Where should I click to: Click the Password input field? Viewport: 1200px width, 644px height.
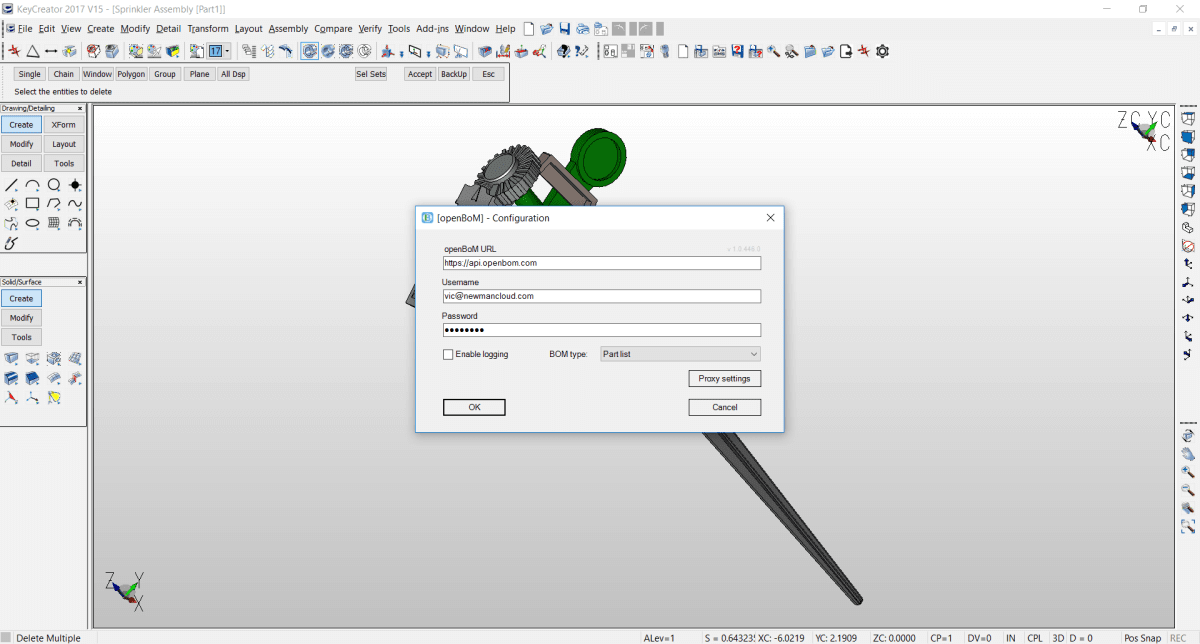602,330
